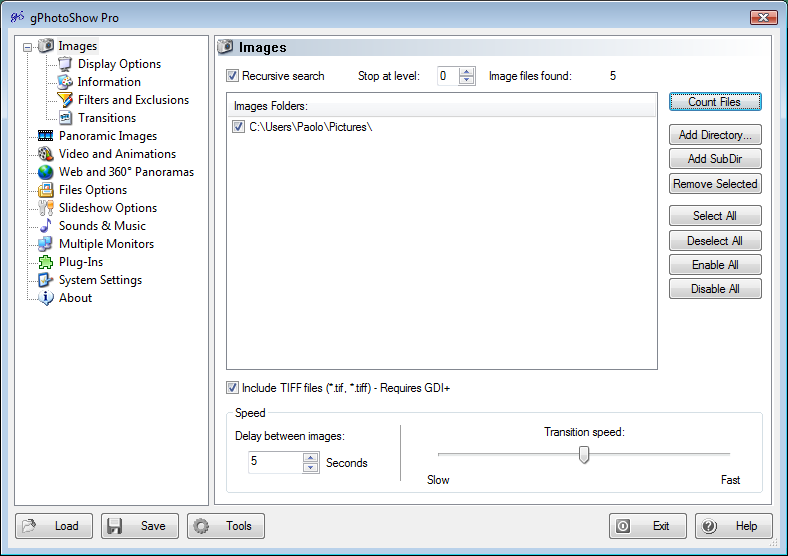Toggle the Recursive search checkbox
This screenshot has height=556, width=788.
click(x=232, y=76)
